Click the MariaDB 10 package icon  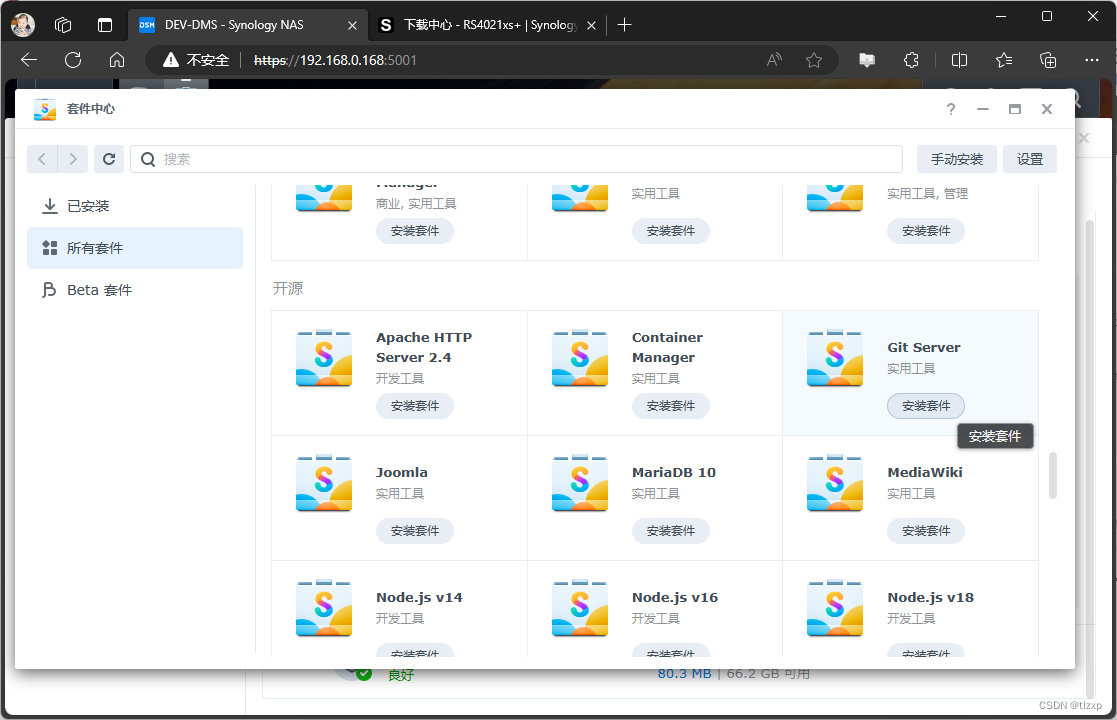pos(579,483)
